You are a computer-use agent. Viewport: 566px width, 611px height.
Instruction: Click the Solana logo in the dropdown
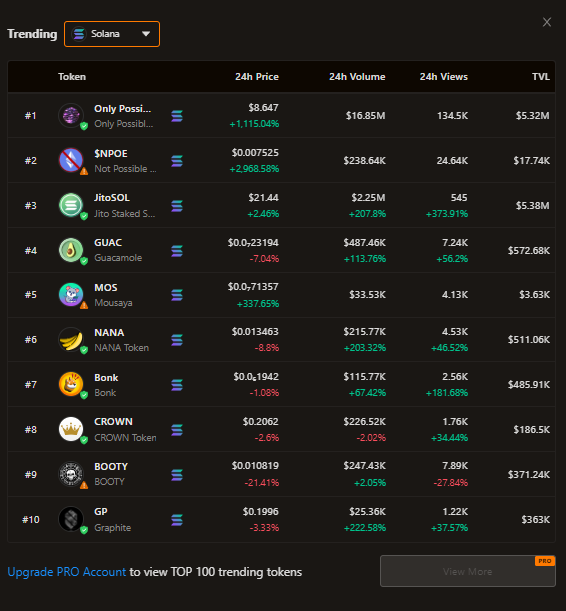pos(79,34)
